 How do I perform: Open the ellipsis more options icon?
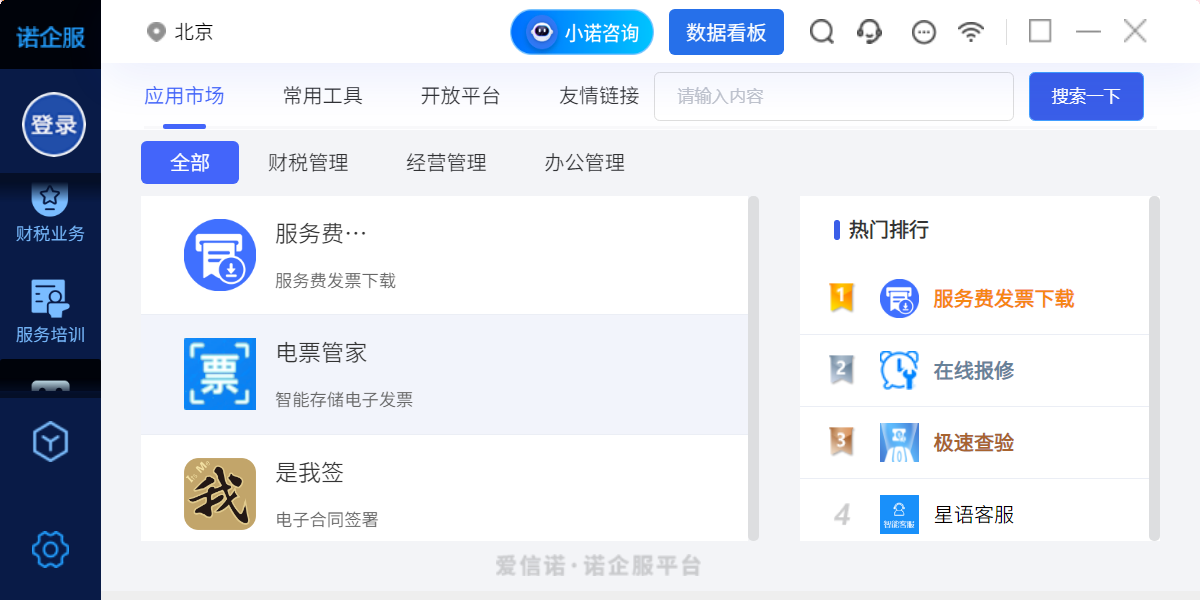pyautogui.click(x=922, y=32)
